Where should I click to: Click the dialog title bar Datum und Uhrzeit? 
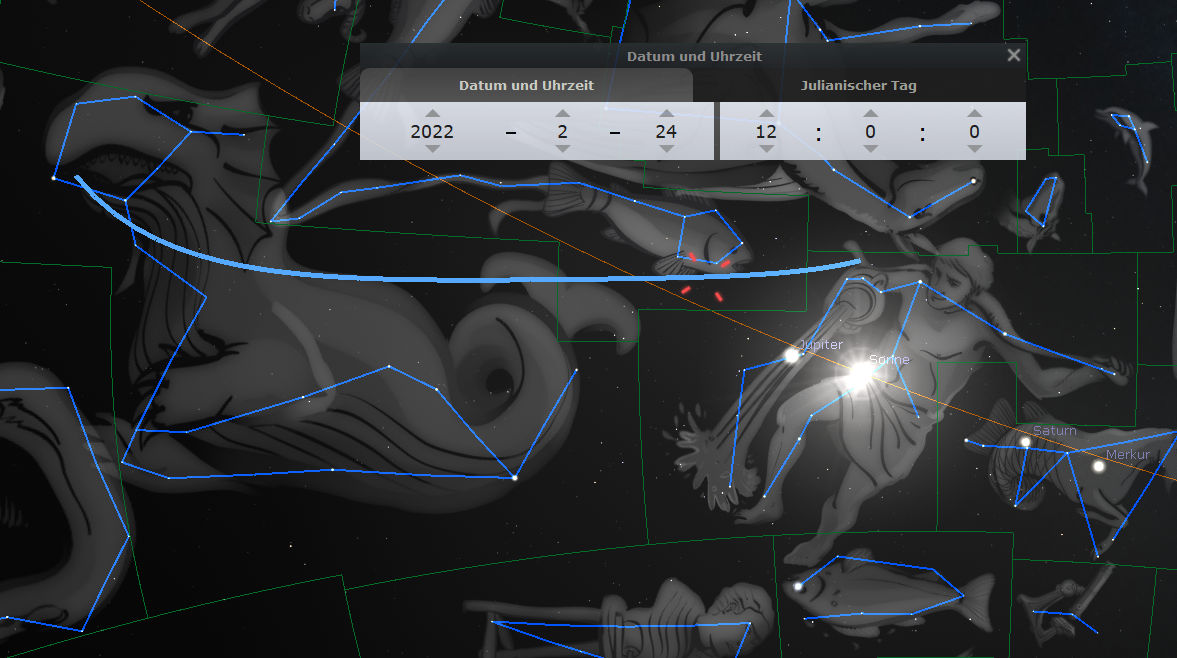[694, 56]
